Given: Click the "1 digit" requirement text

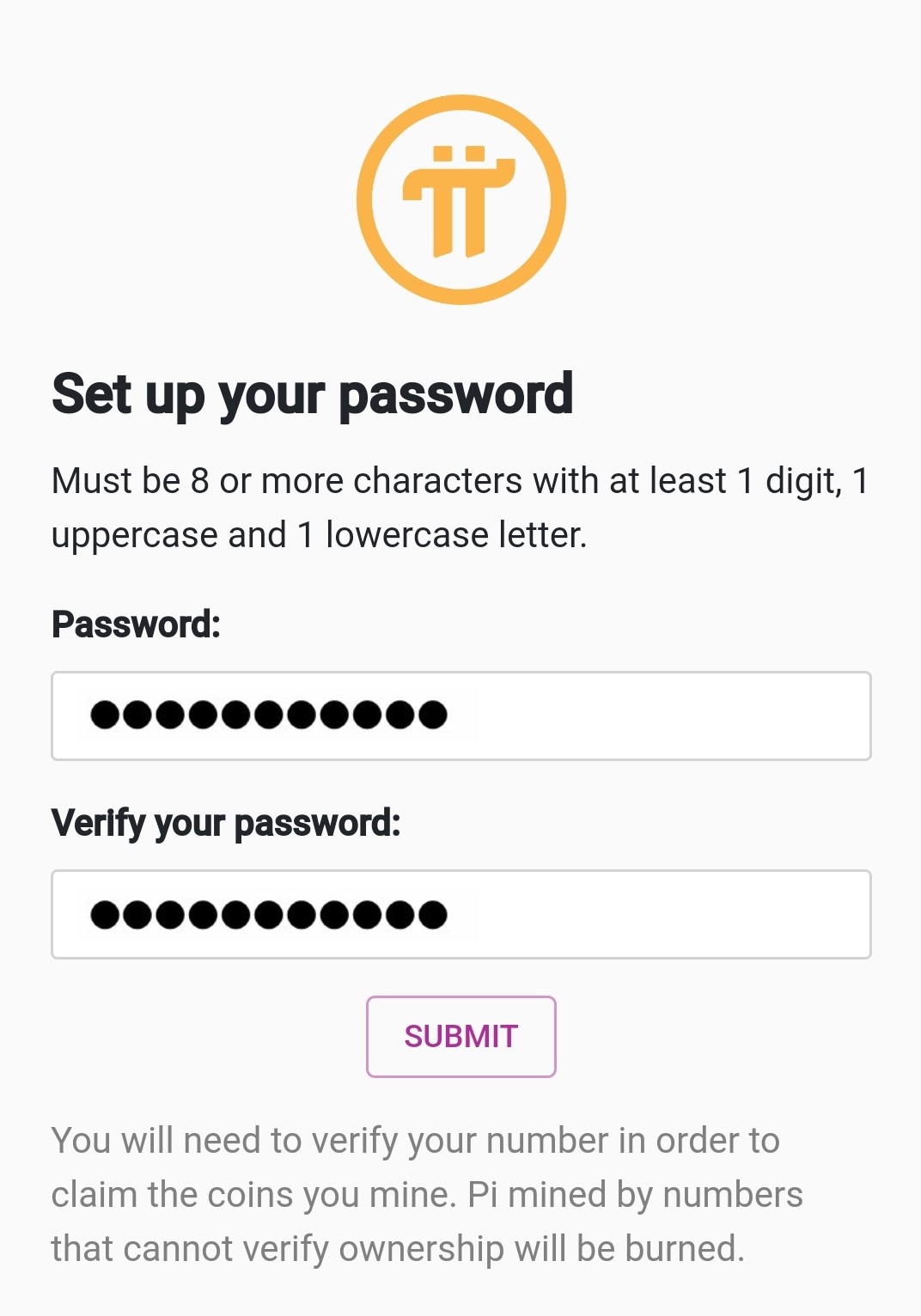Looking at the screenshot, I should pos(787,481).
